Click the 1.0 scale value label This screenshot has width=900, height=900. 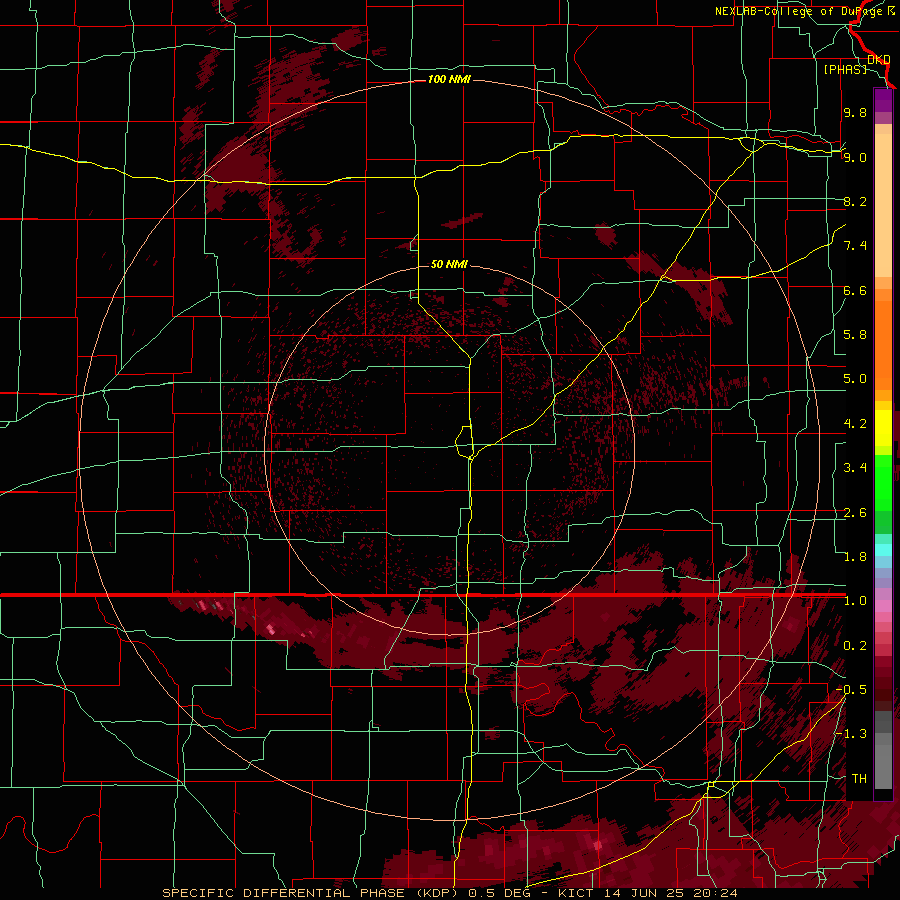coord(855,601)
